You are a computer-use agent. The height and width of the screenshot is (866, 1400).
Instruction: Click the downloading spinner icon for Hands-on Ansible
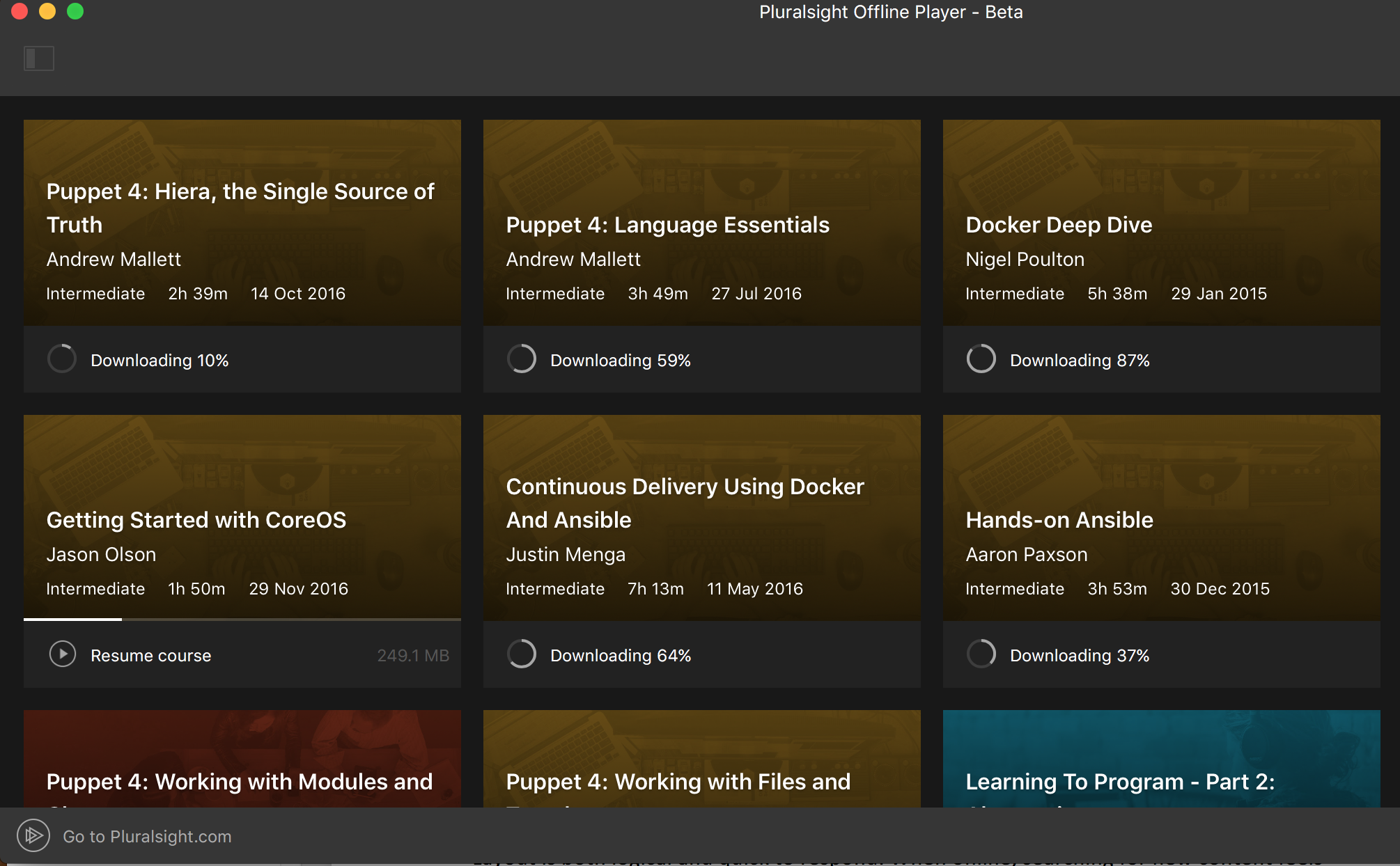click(980, 654)
